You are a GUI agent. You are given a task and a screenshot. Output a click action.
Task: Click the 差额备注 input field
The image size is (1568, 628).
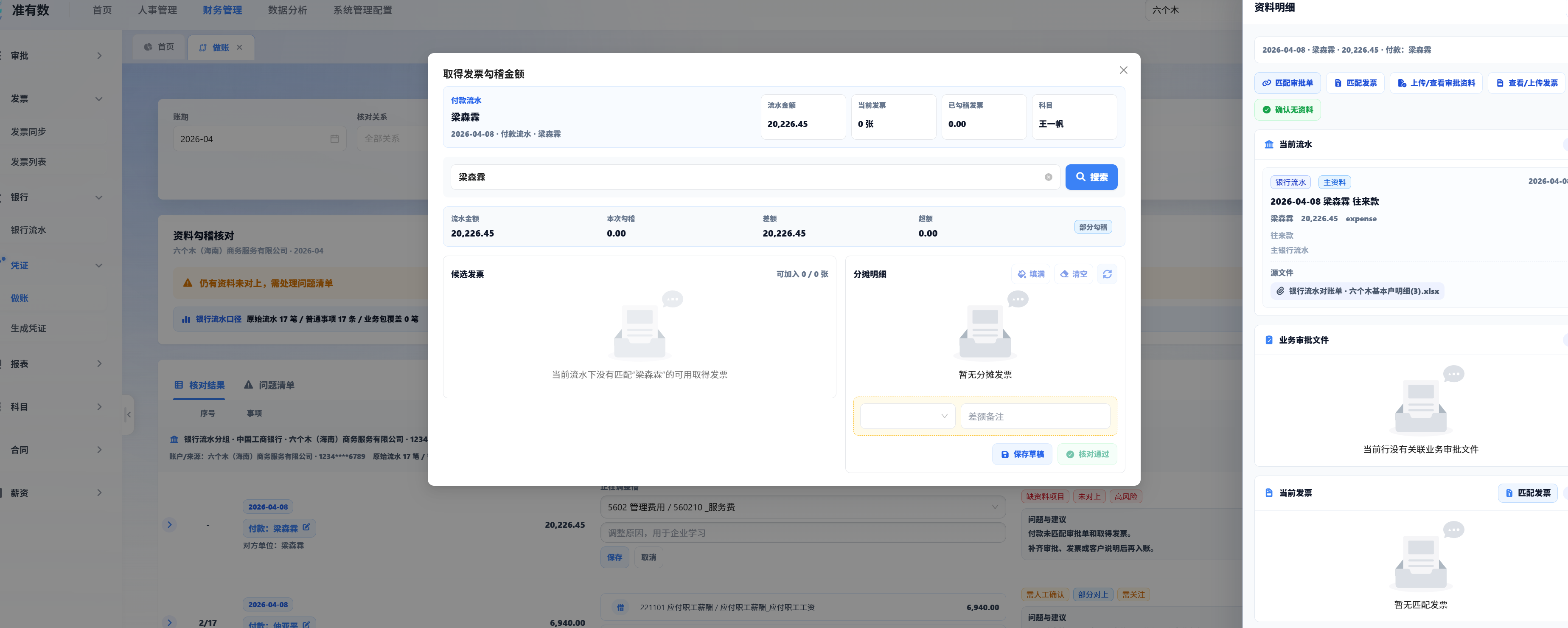coord(1035,417)
